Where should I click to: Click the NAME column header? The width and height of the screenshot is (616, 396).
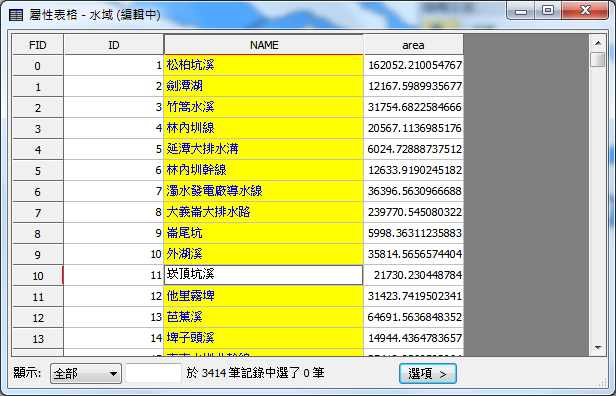click(264, 45)
